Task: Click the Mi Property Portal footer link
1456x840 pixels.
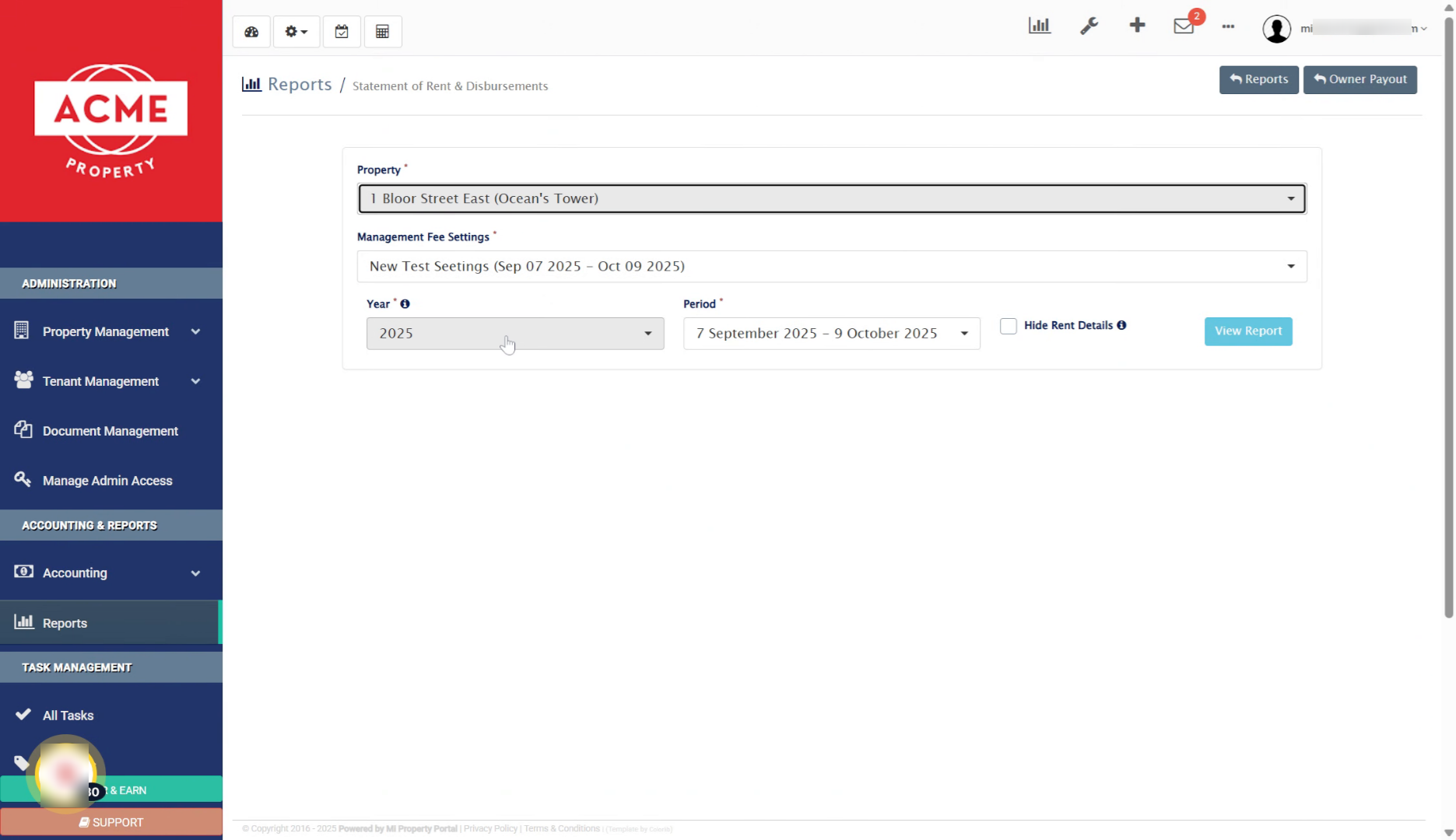Action: 422,829
